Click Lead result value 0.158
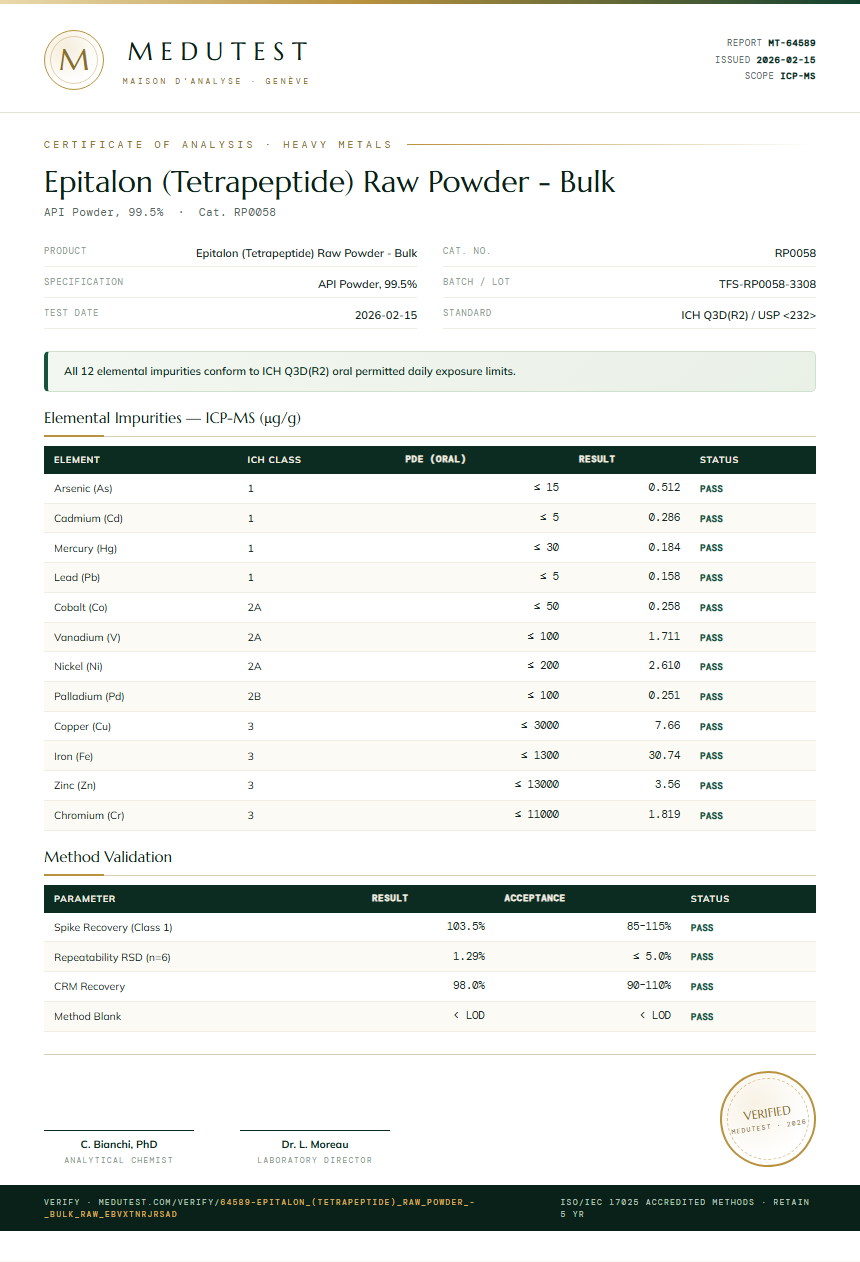The height and width of the screenshot is (1262, 860). click(x=664, y=577)
